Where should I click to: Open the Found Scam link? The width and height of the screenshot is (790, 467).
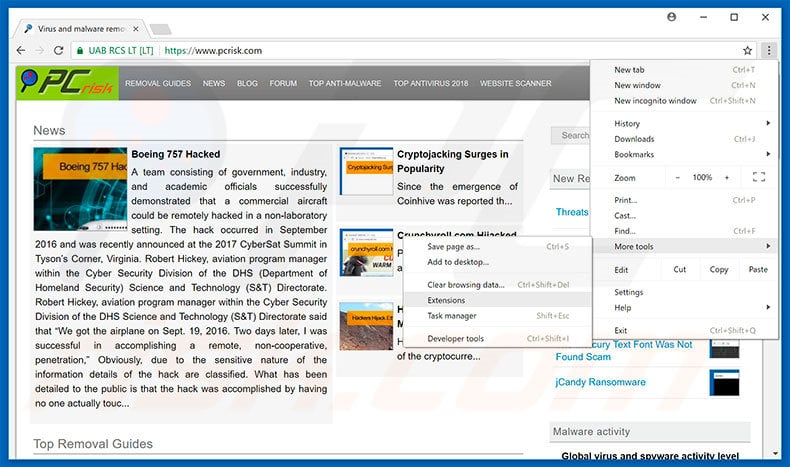click(x=583, y=357)
